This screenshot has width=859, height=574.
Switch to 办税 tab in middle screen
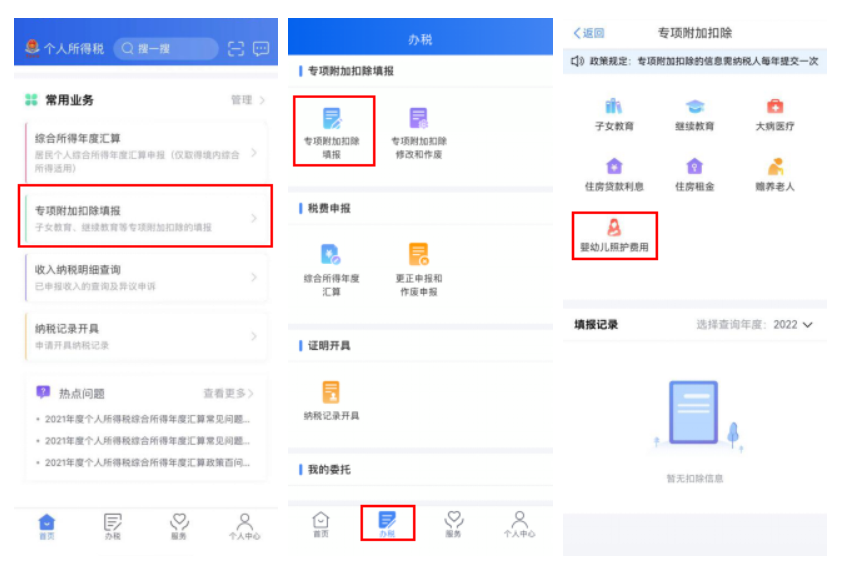(x=387, y=523)
